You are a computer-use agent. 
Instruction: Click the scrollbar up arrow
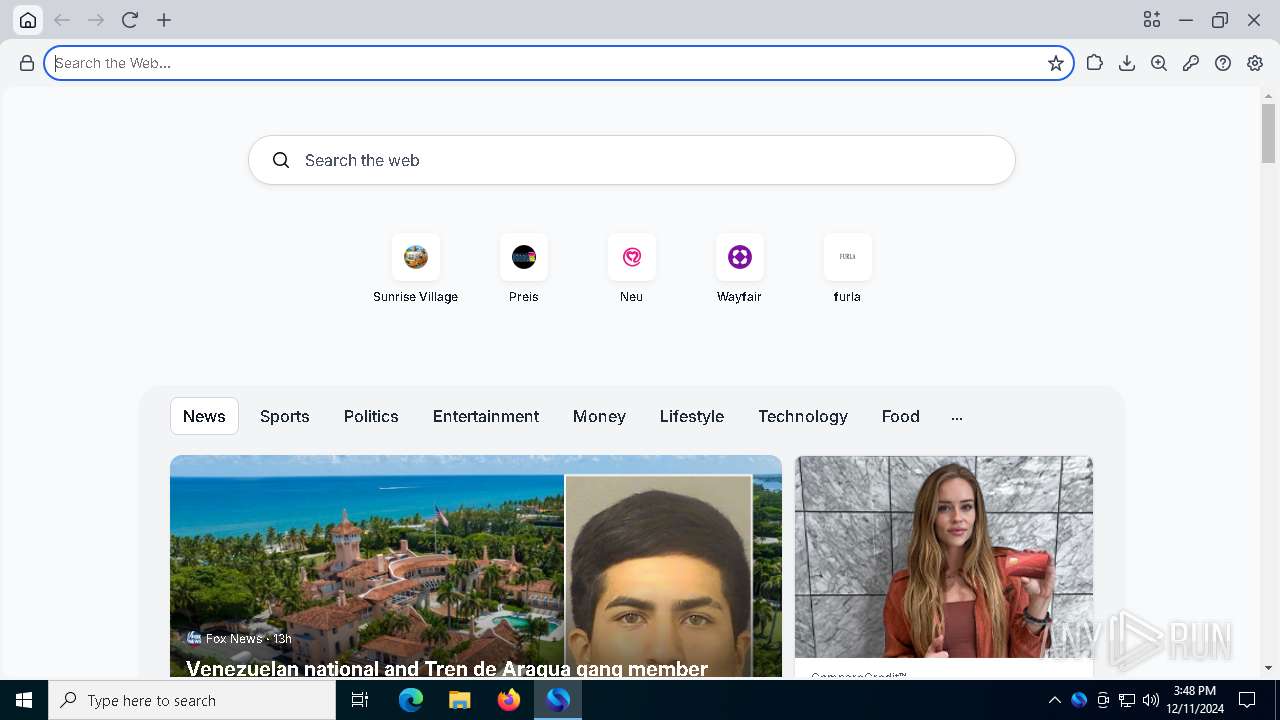[x=1268, y=96]
